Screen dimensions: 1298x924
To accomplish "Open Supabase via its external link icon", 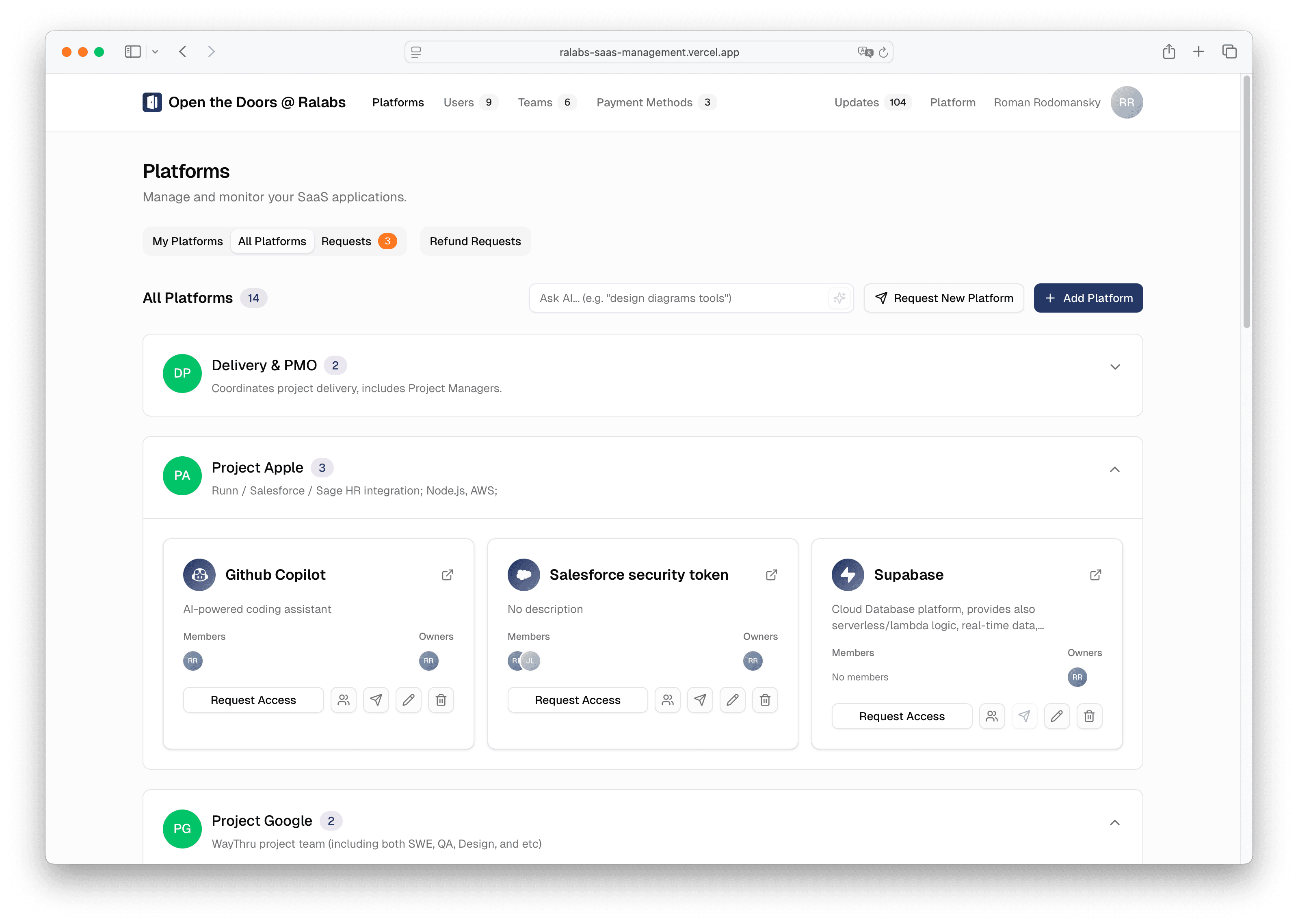I will point(1095,574).
